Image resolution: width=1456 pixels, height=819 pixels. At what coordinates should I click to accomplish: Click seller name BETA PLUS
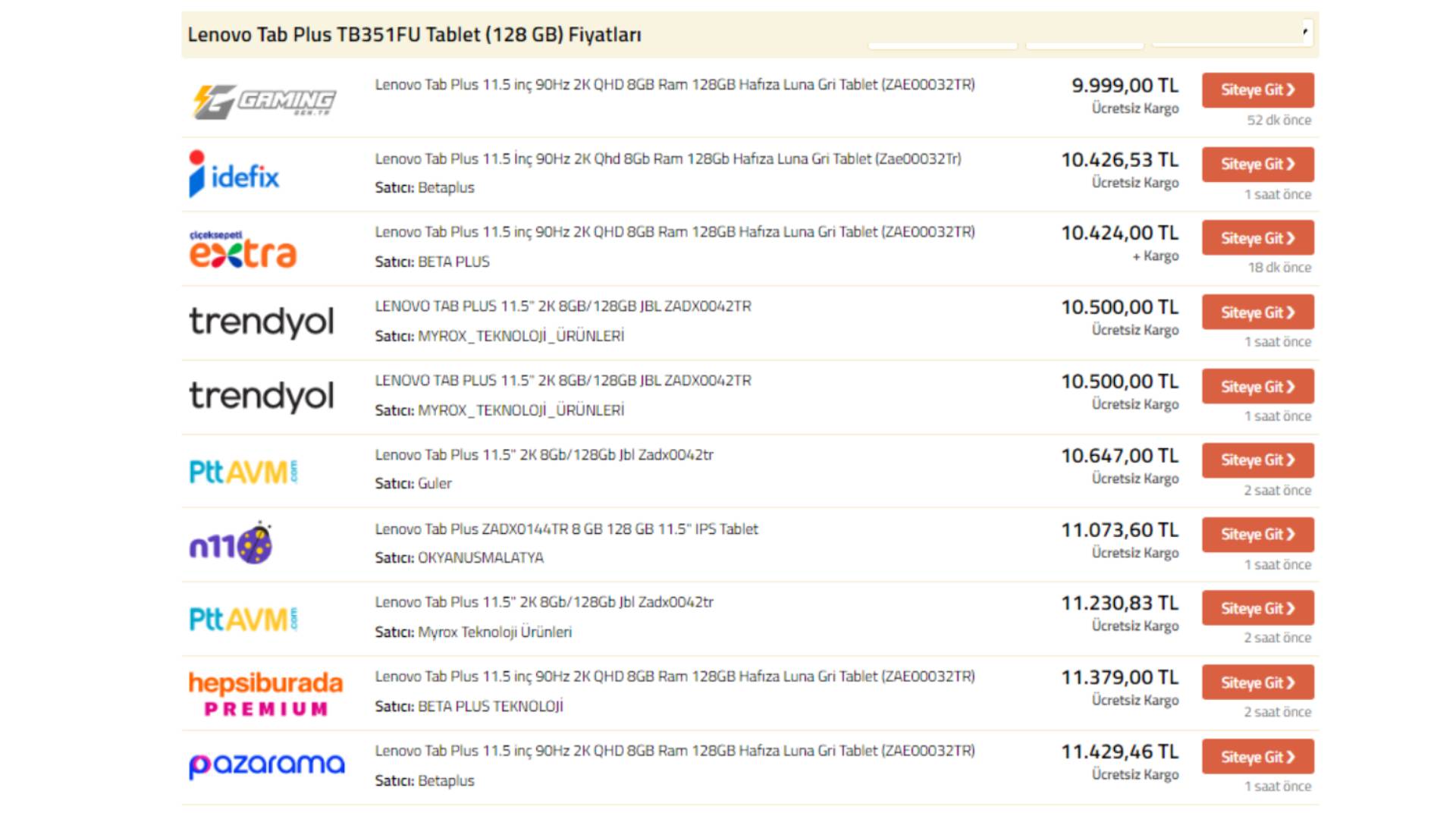pyautogui.click(x=453, y=262)
